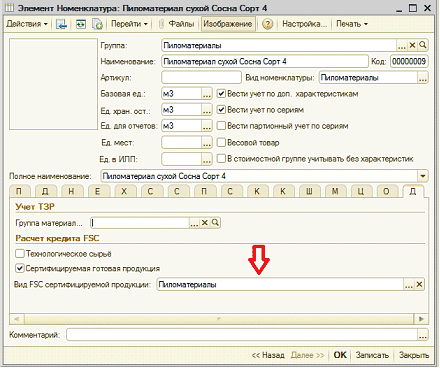Open the Перейти menu

coord(129,24)
